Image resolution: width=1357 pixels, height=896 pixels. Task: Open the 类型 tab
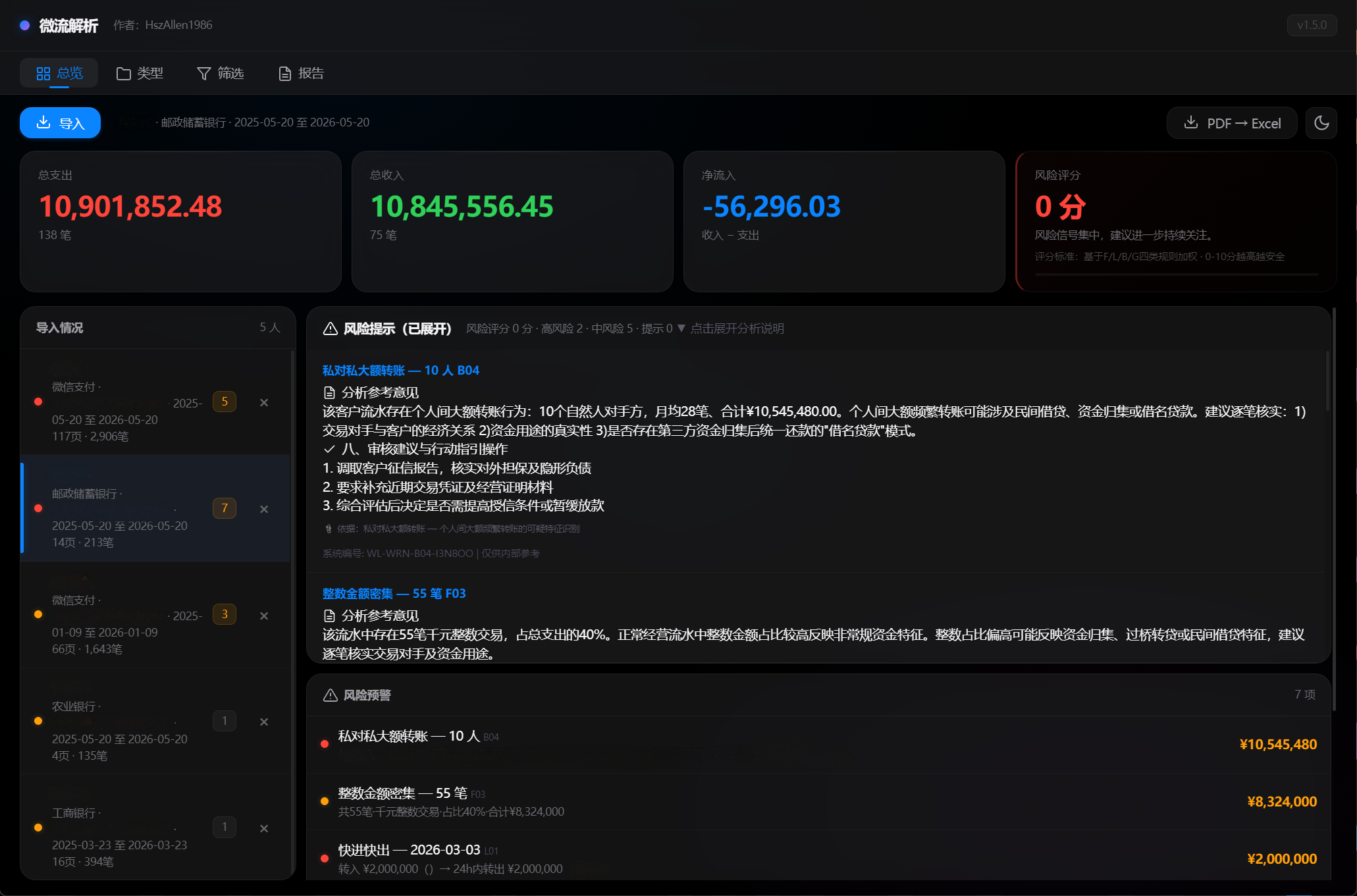(140, 73)
